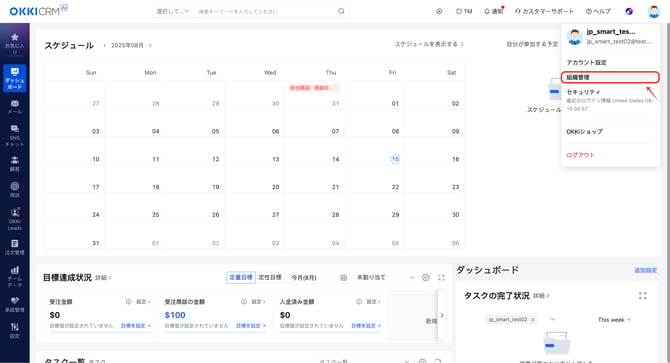The height and width of the screenshot is (363, 670).
Task: Select セキュリティ in the user menu
Action: click(584, 92)
